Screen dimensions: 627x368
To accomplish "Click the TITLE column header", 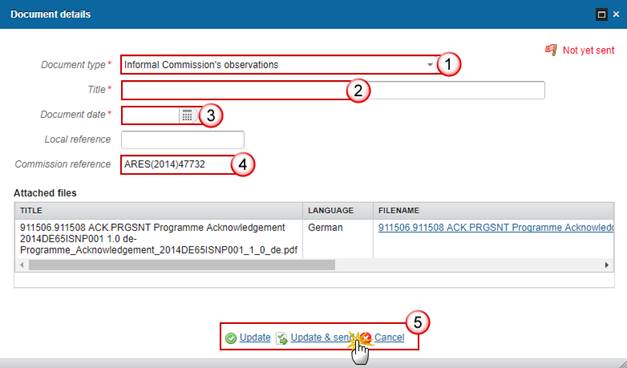I will pos(158,210).
